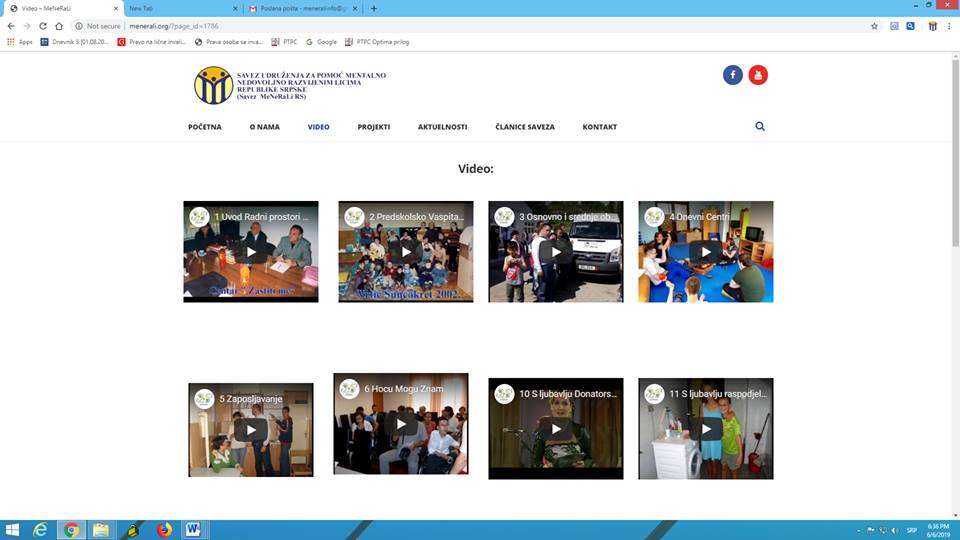Open the YouTube channel icon
The image size is (960, 540).
(758, 75)
